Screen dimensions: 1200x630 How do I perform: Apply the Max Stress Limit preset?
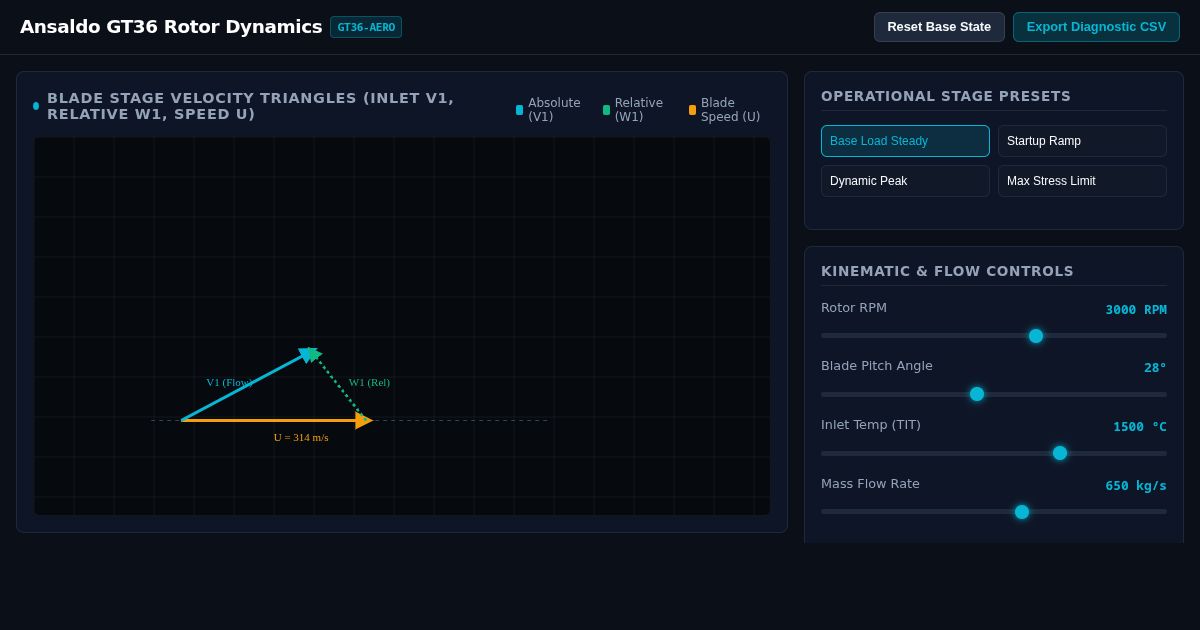tap(1082, 181)
